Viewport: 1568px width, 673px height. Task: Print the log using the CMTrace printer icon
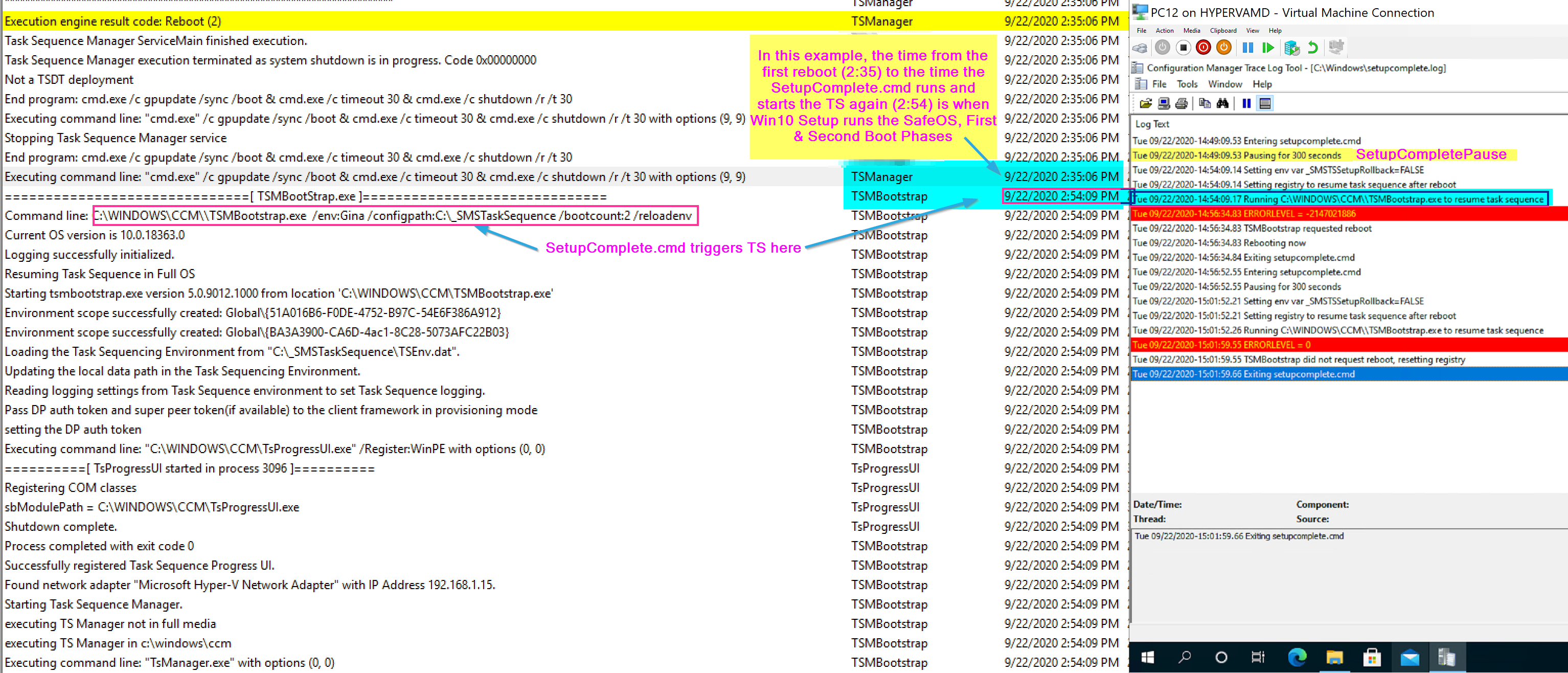tap(1181, 103)
